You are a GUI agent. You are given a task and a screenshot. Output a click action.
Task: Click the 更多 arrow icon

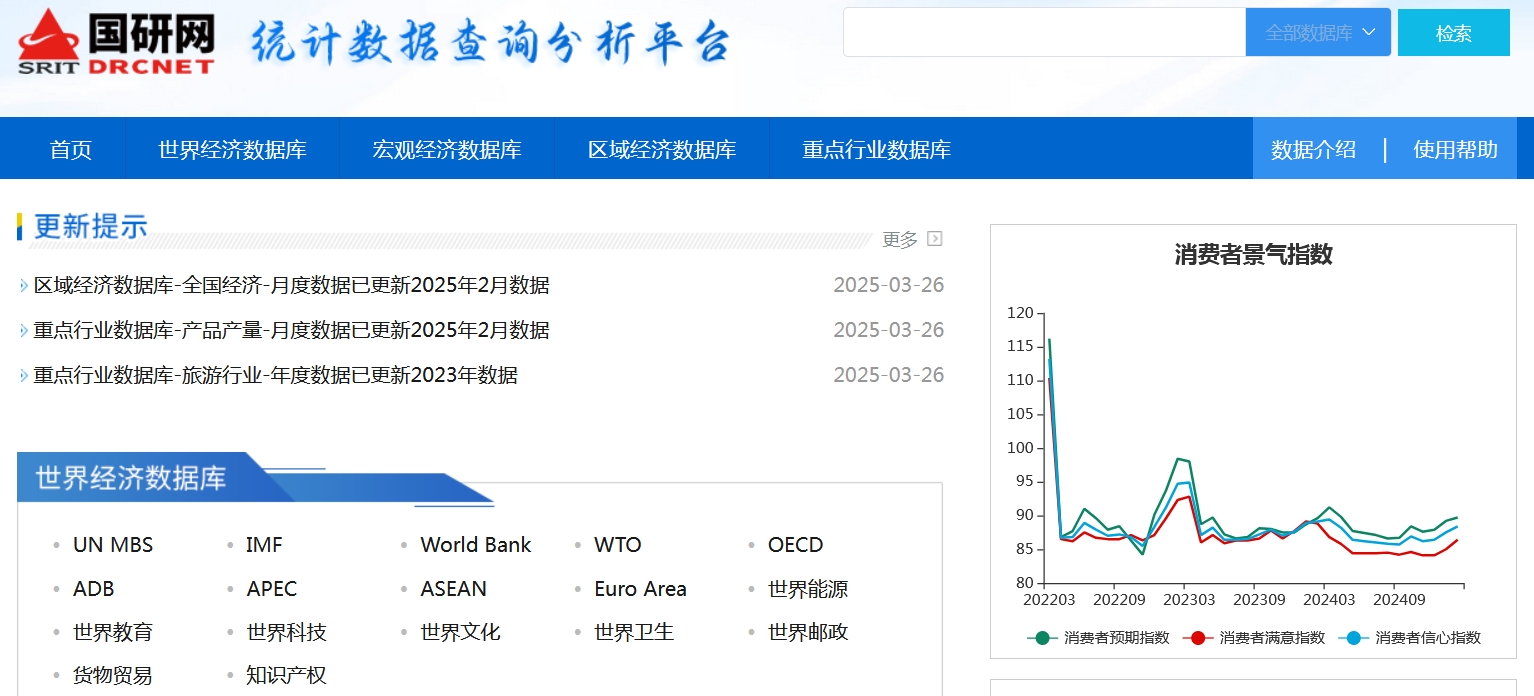(935, 239)
